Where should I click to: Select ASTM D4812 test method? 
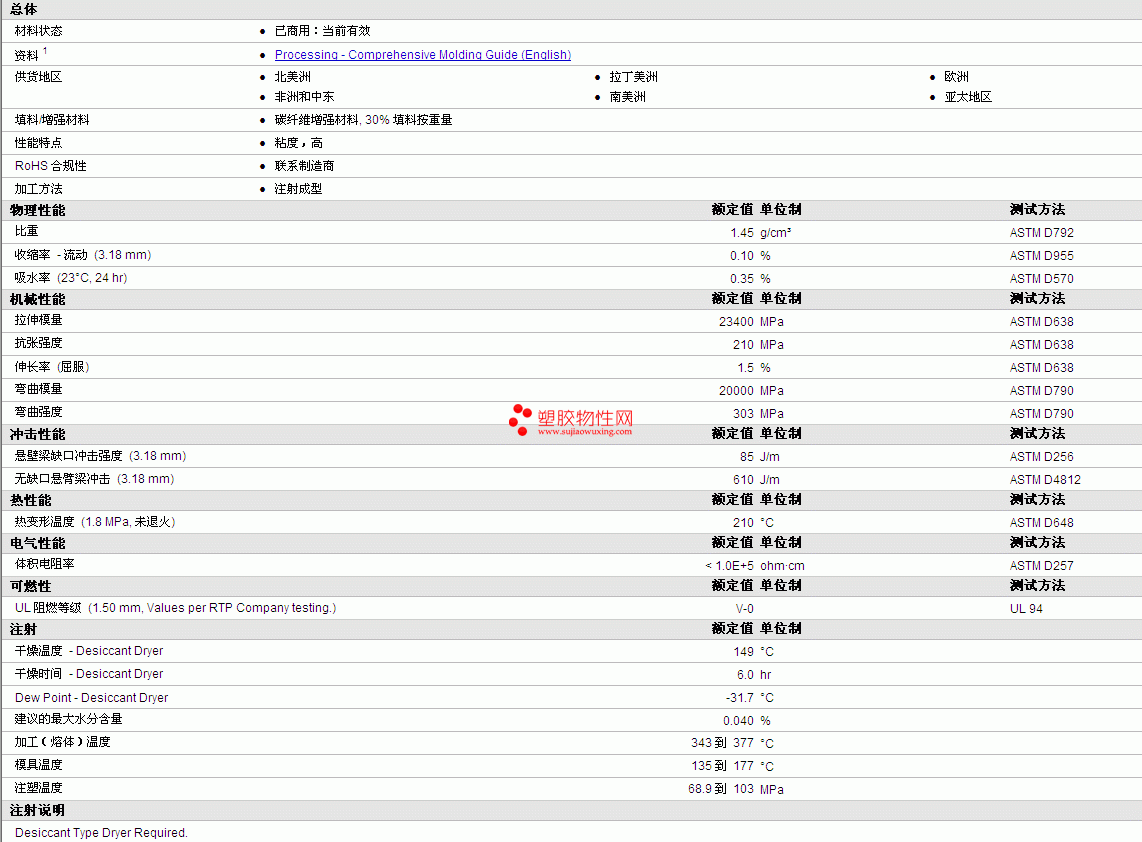pos(1045,480)
